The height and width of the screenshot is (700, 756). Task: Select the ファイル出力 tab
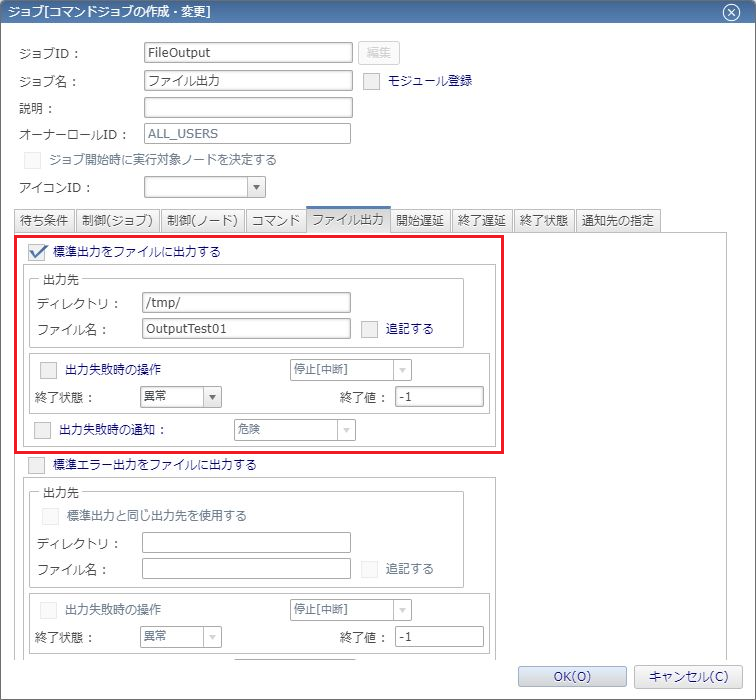[348, 220]
